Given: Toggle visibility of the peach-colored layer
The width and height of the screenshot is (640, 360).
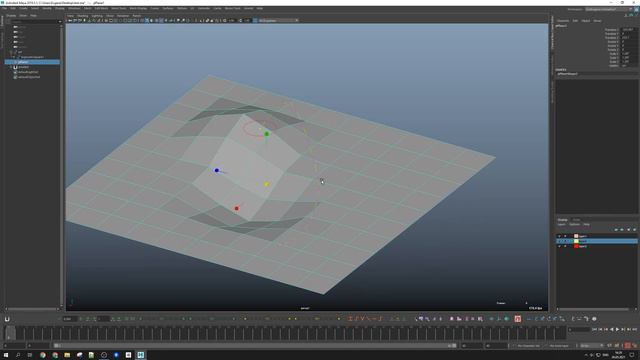Looking at the screenshot, I should (x=559, y=236).
